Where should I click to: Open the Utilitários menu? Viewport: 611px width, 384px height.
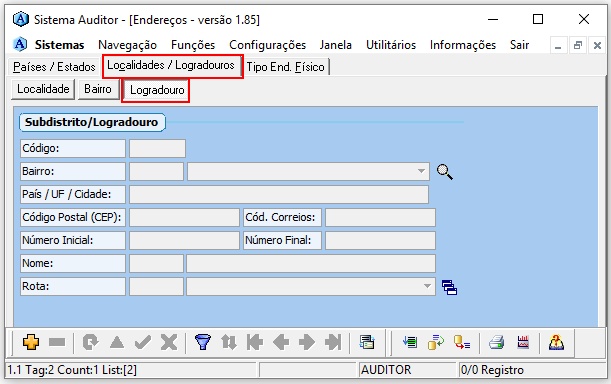[x=391, y=45]
